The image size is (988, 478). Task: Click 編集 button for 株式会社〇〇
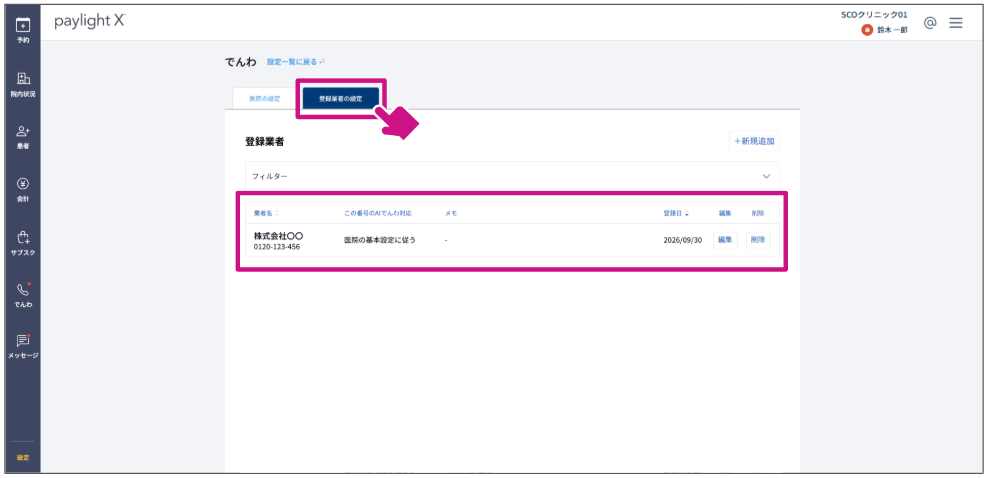tap(725, 240)
